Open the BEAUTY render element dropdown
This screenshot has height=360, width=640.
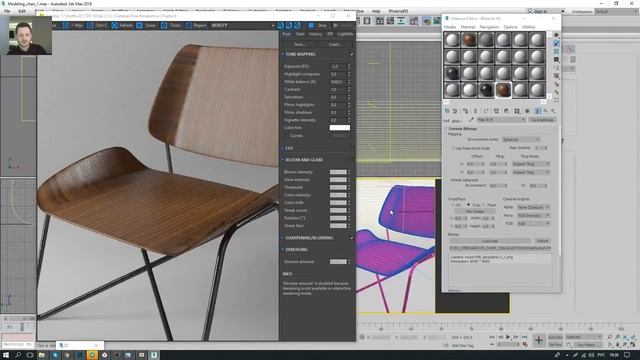click(x=243, y=25)
